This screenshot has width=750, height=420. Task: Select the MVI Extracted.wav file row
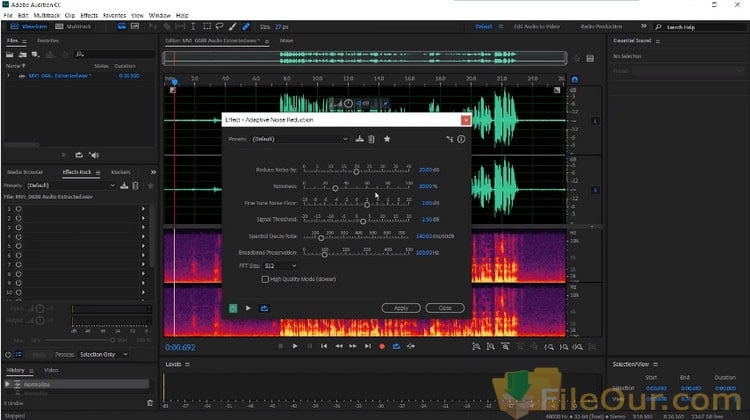point(79,76)
